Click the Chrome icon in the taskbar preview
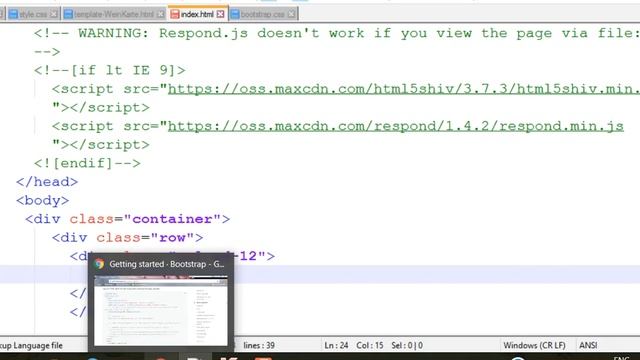This screenshot has height=360, width=640. tap(99, 264)
